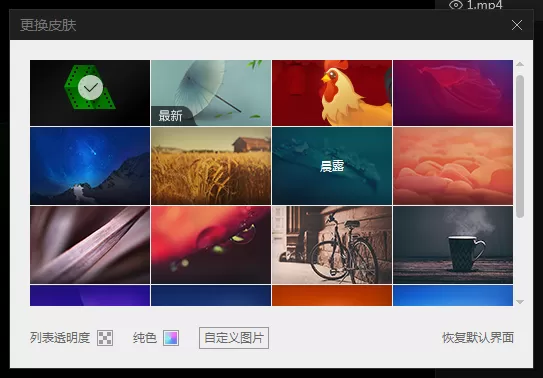Choose the red water droplets skin
543x378 pixels.
pos(211,245)
